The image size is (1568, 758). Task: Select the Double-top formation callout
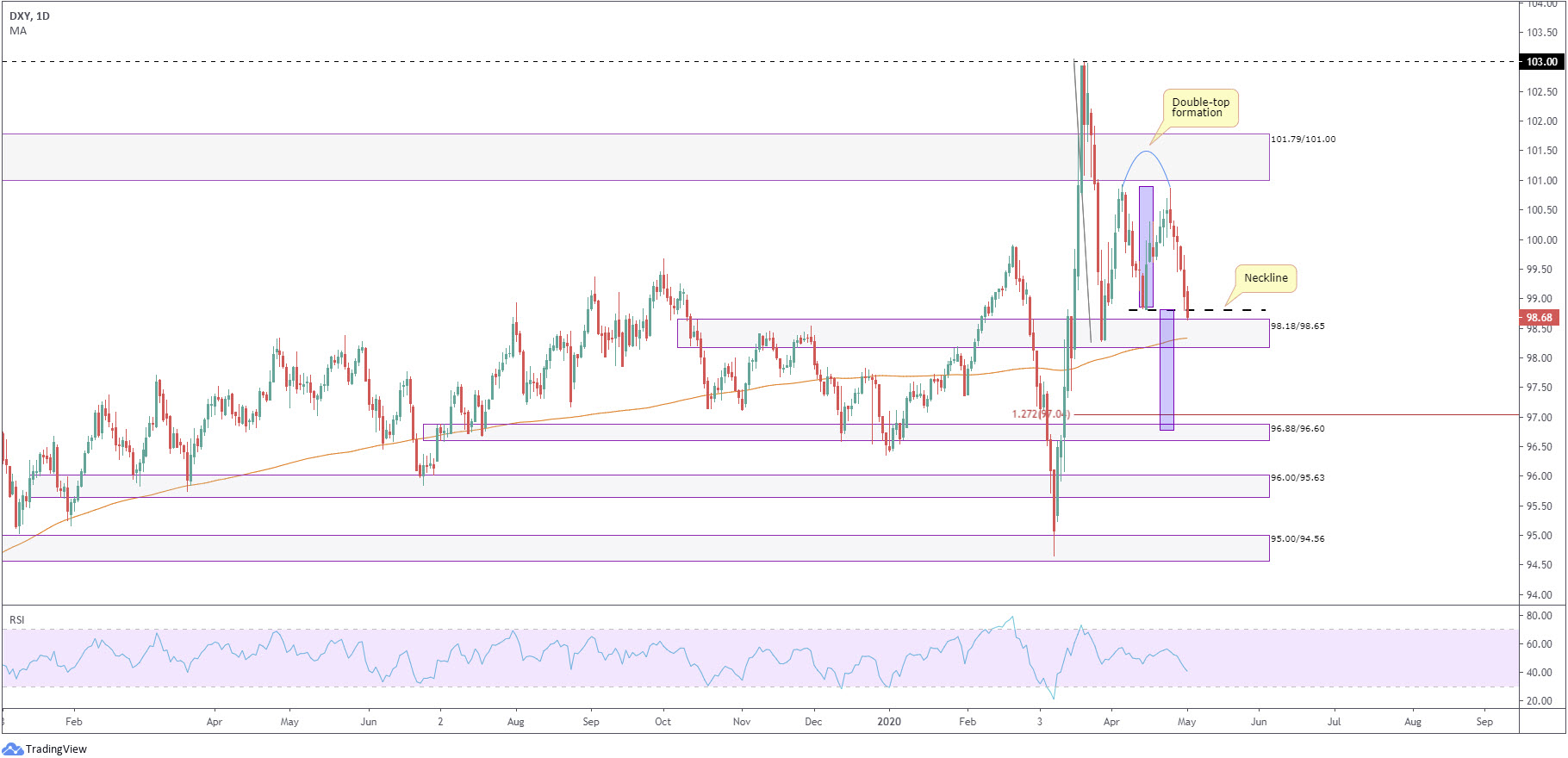pyautogui.click(x=1200, y=108)
